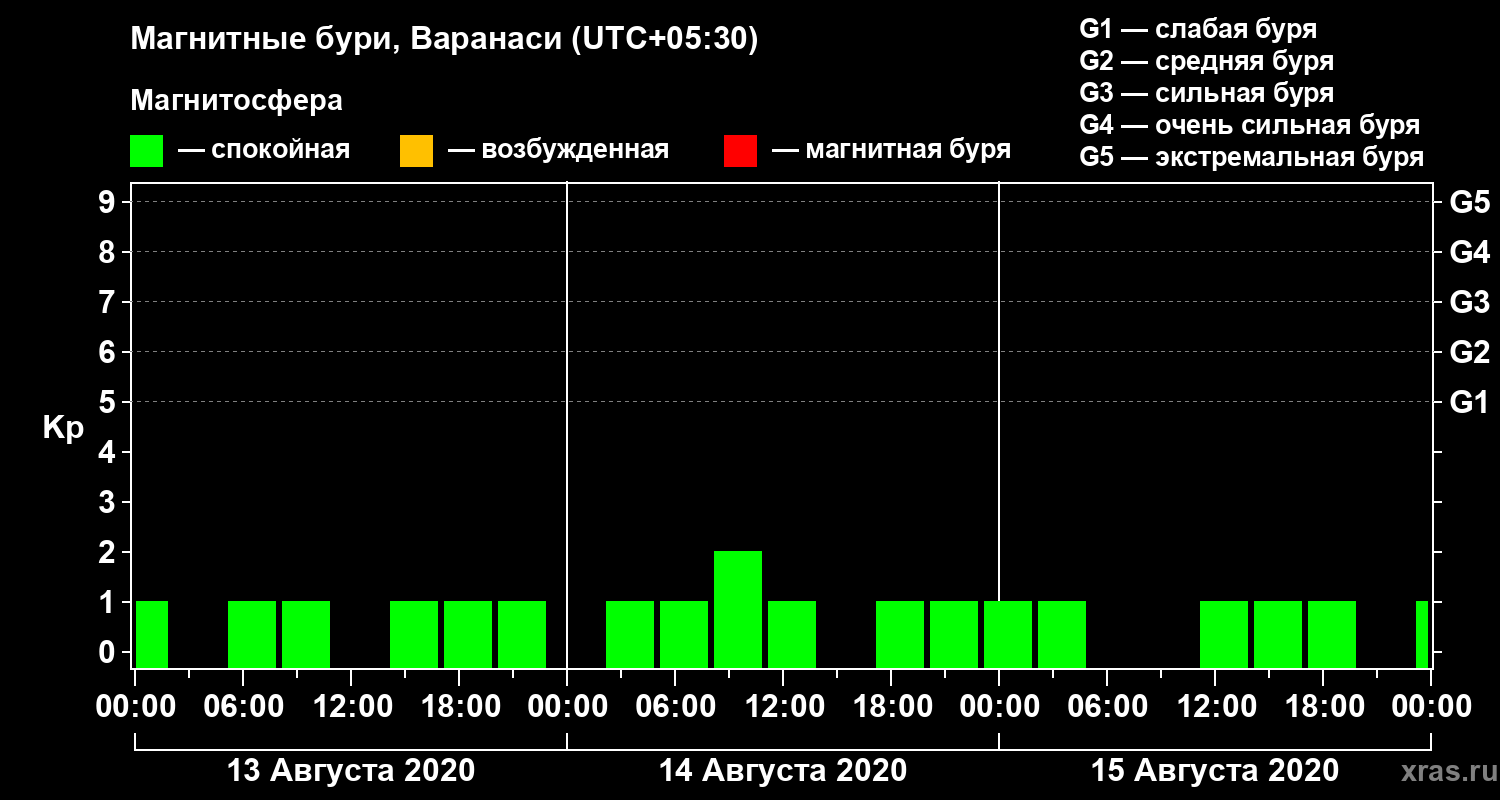Click the '— спокойная' legend label
Image resolution: width=1500 pixels, height=800 pixels.
click(264, 150)
